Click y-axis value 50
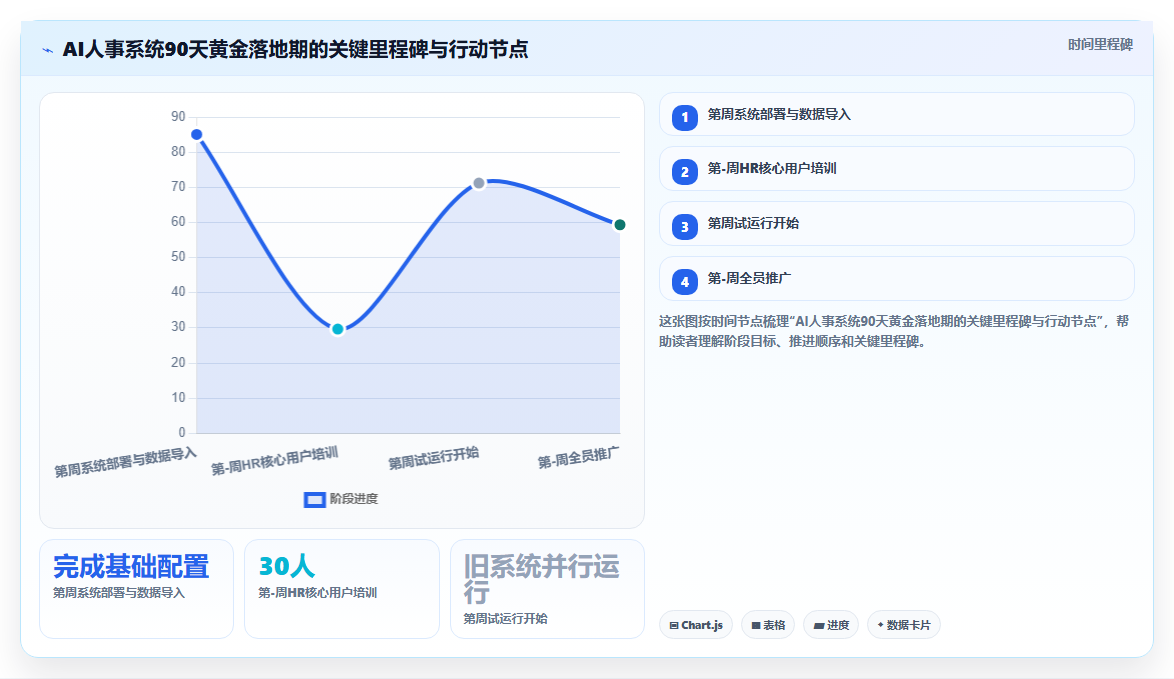The height and width of the screenshot is (679, 1174). [x=178, y=257]
